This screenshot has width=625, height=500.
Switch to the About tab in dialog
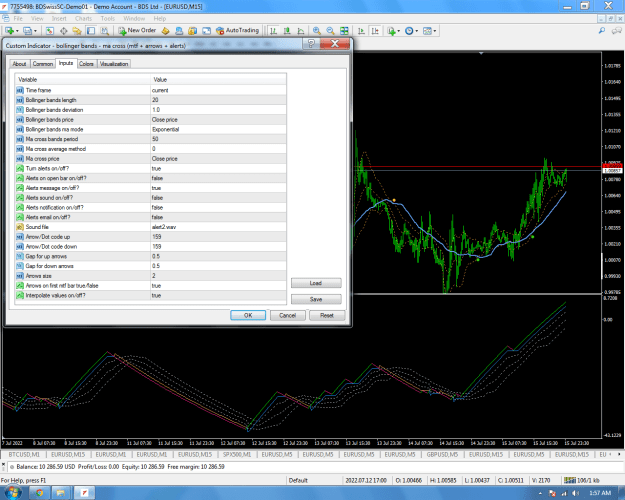tap(19, 64)
